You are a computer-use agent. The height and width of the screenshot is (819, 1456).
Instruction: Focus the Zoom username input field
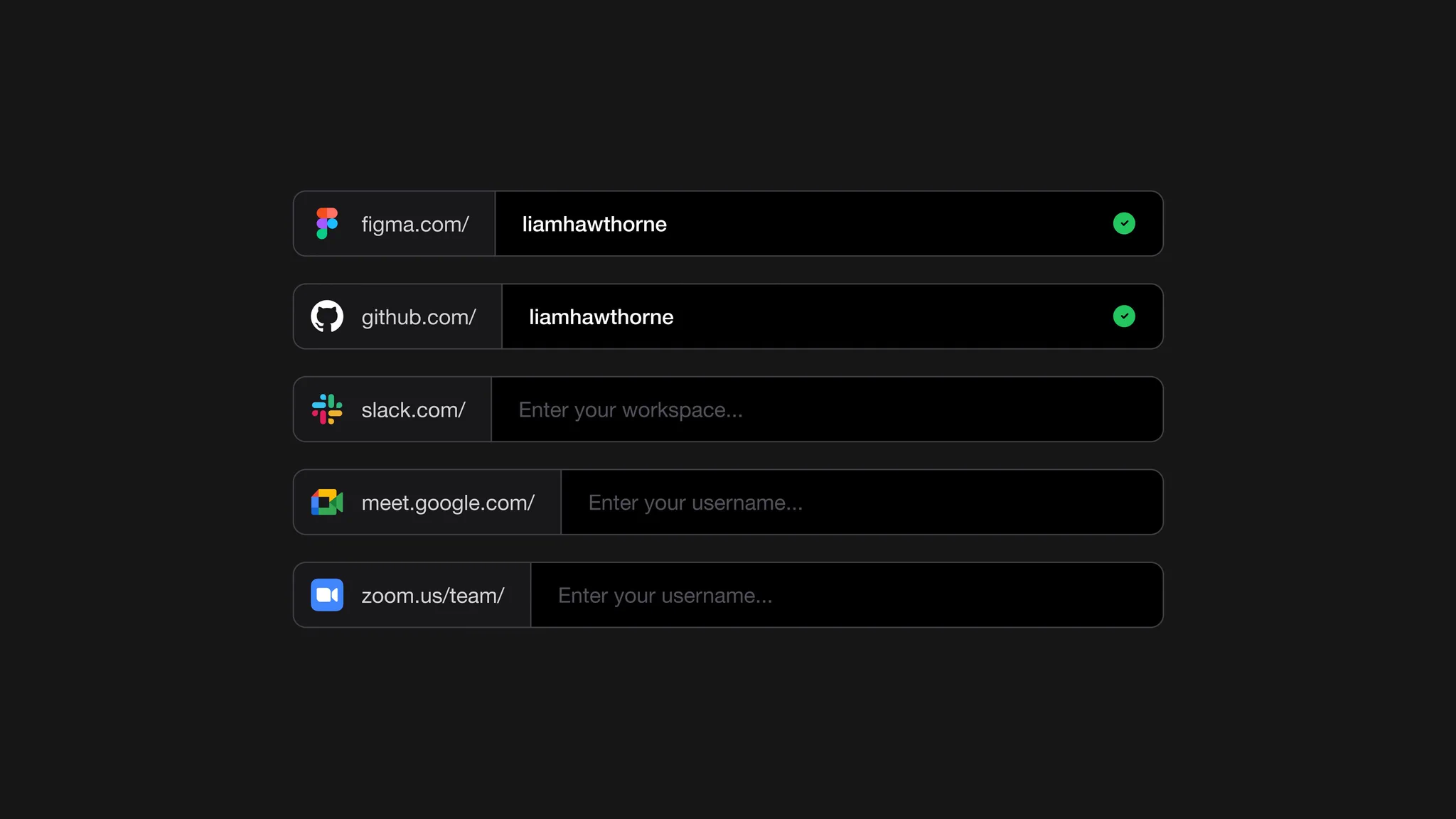pyautogui.click(x=847, y=595)
